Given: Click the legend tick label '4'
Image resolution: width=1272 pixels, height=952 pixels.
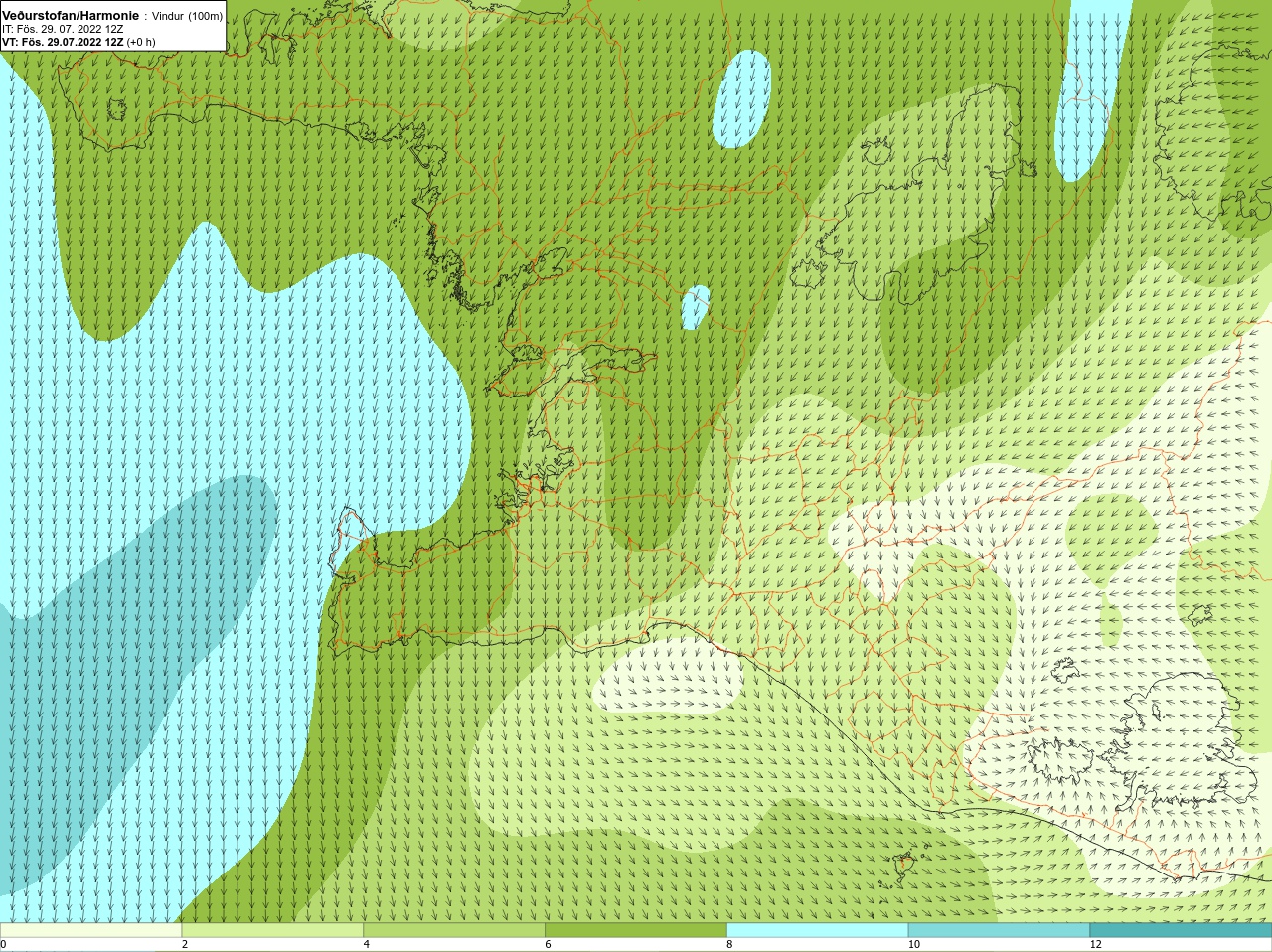Looking at the screenshot, I should pyautogui.click(x=367, y=944).
